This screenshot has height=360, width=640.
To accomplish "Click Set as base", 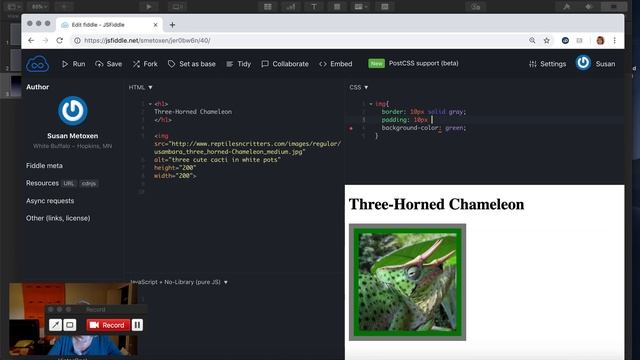I will [192, 64].
